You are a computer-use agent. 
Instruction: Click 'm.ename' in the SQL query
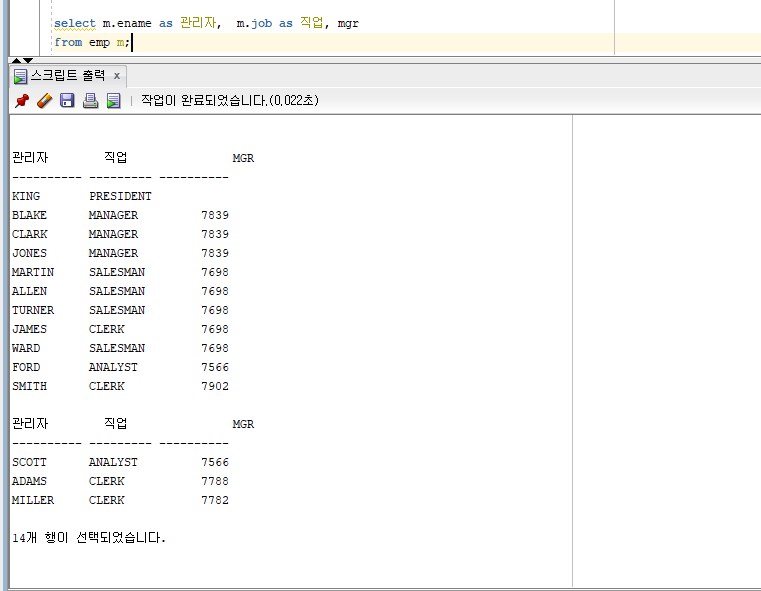tap(127, 23)
